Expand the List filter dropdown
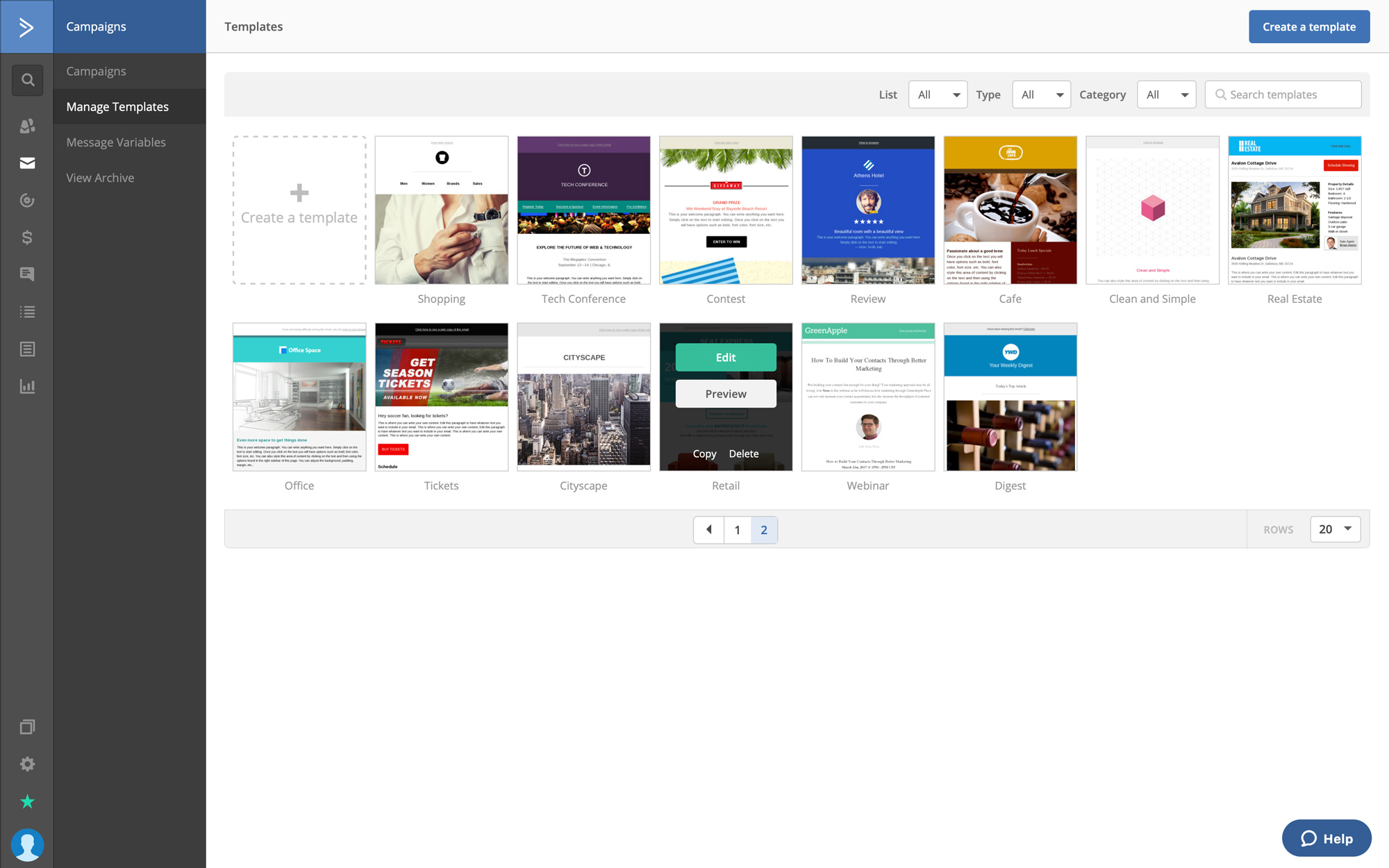This screenshot has height=868, width=1389. [938, 94]
